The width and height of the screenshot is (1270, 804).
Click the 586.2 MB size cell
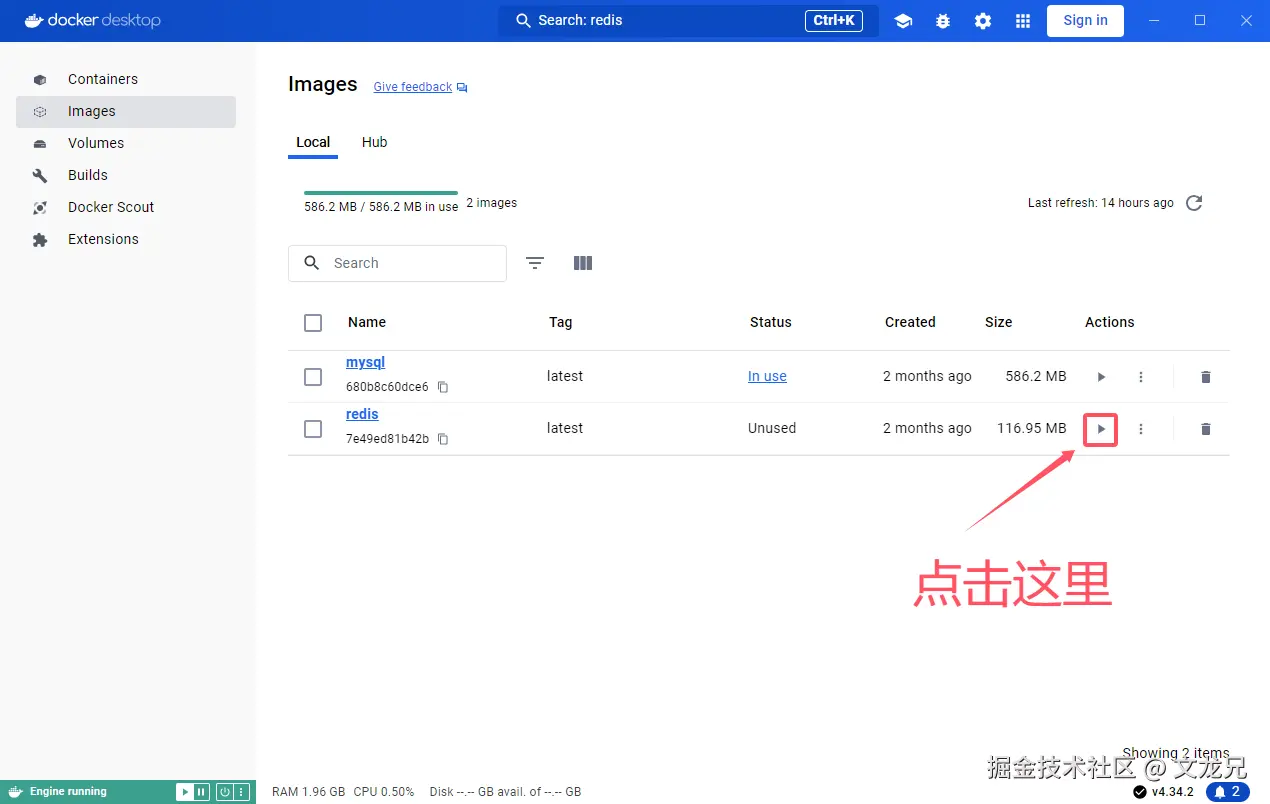point(1036,376)
